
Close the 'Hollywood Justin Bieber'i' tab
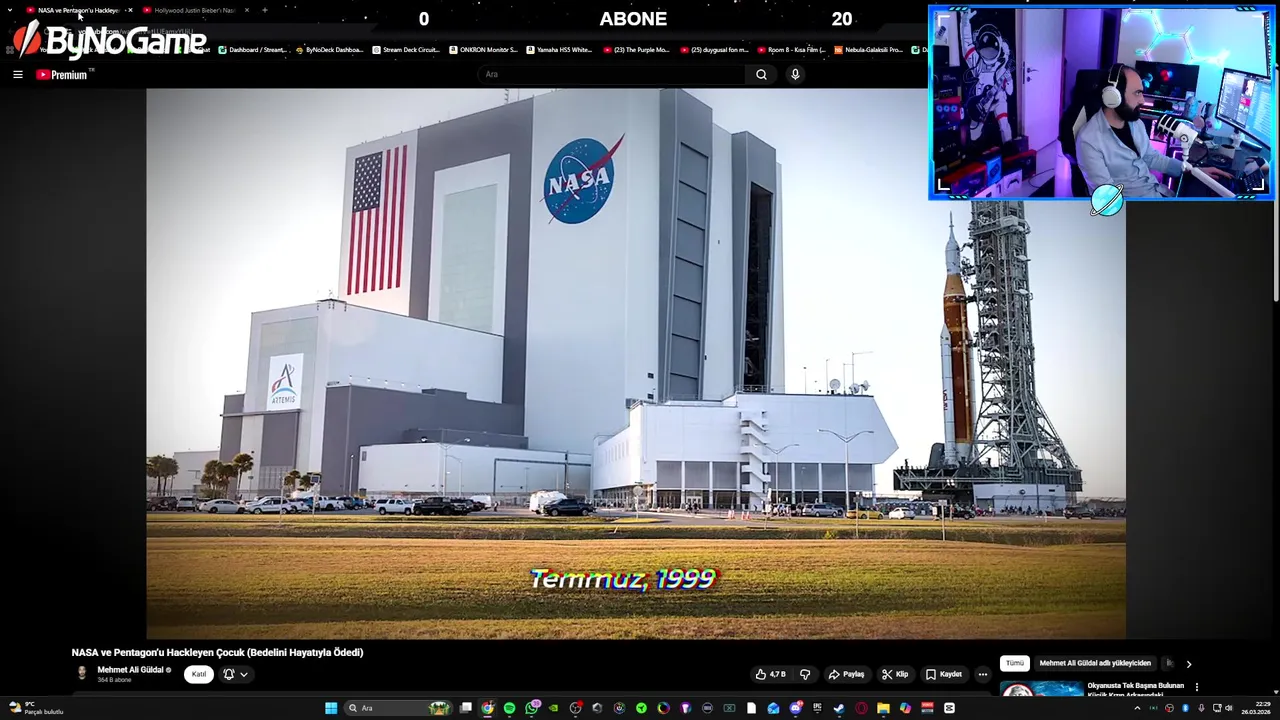pyautogui.click(x=247, y=10)
